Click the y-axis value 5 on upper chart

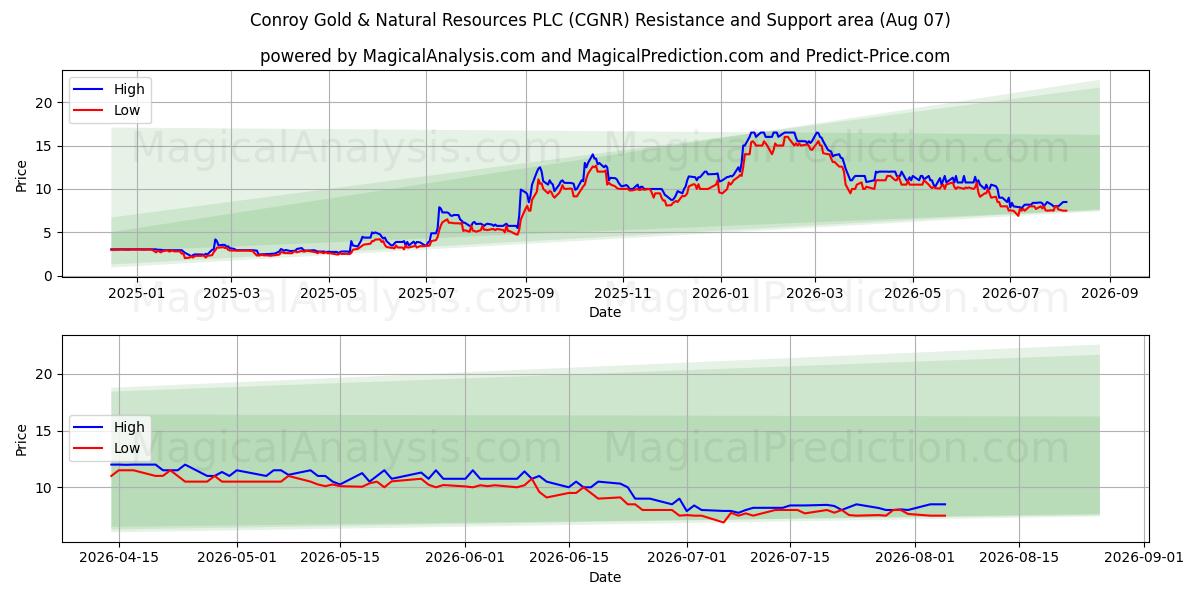click(x=47, y=233)
